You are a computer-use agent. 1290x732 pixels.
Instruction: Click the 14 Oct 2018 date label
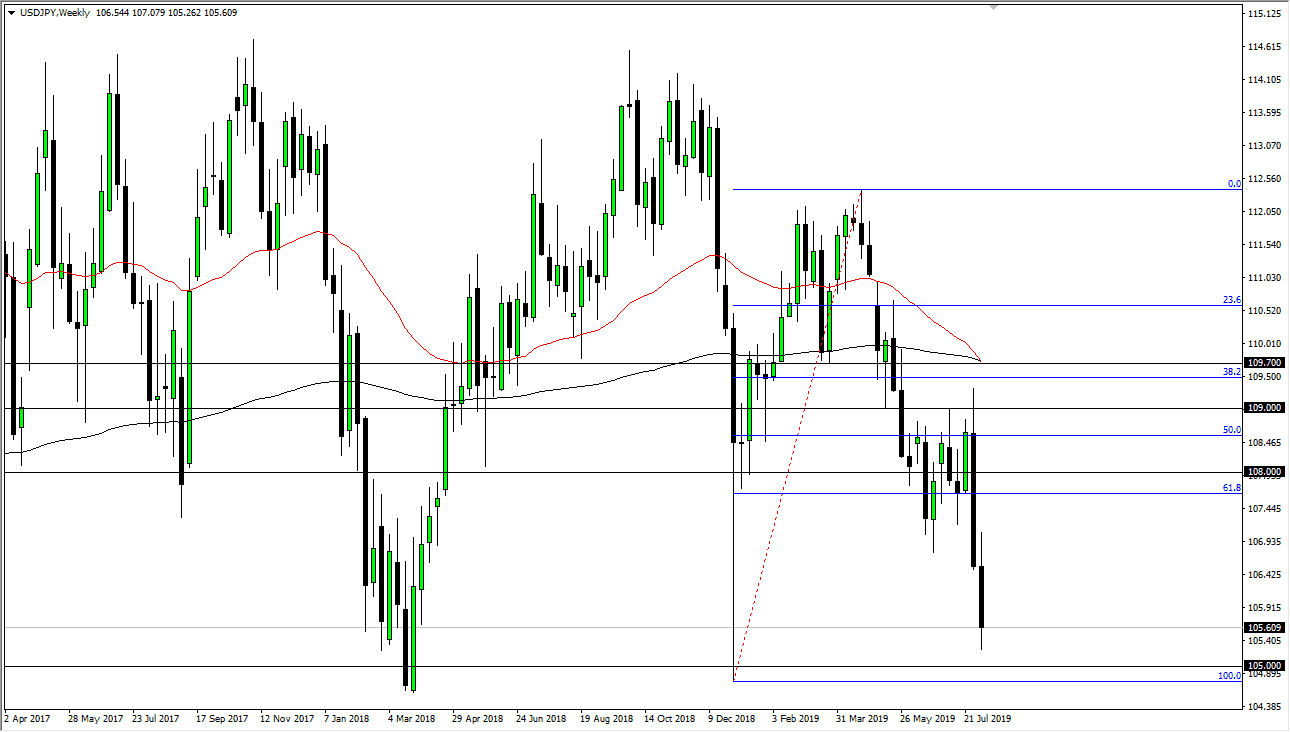point(669,718)
